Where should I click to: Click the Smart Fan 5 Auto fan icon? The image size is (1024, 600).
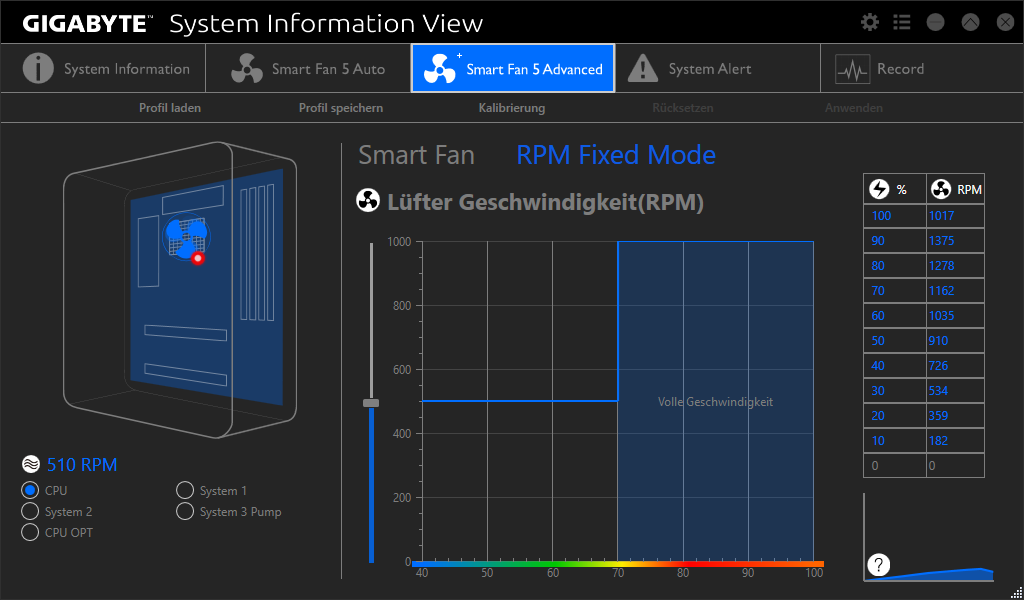tap(247, 69)
